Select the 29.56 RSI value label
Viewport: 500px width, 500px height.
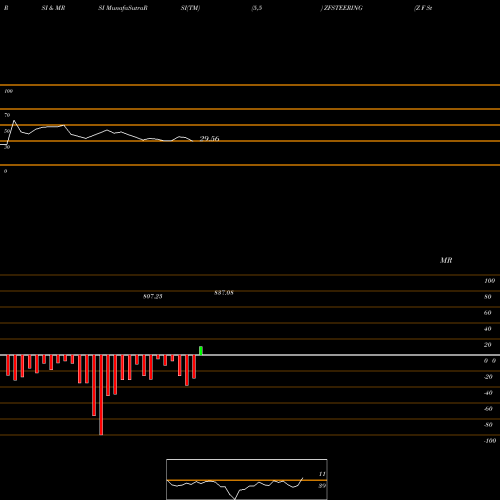[x=209, y=139]
